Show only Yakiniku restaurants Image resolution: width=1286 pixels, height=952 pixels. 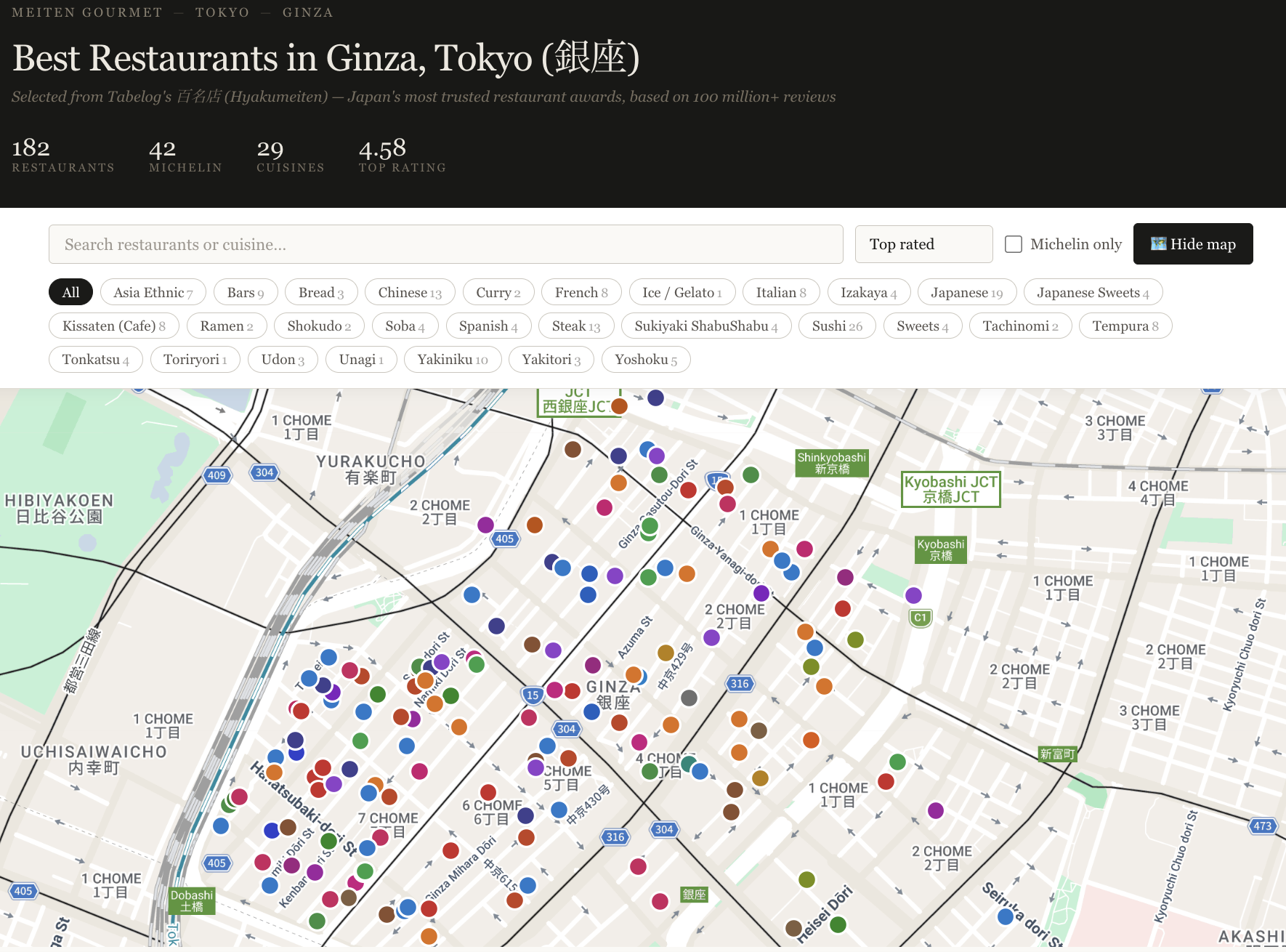tap(453, 359)
